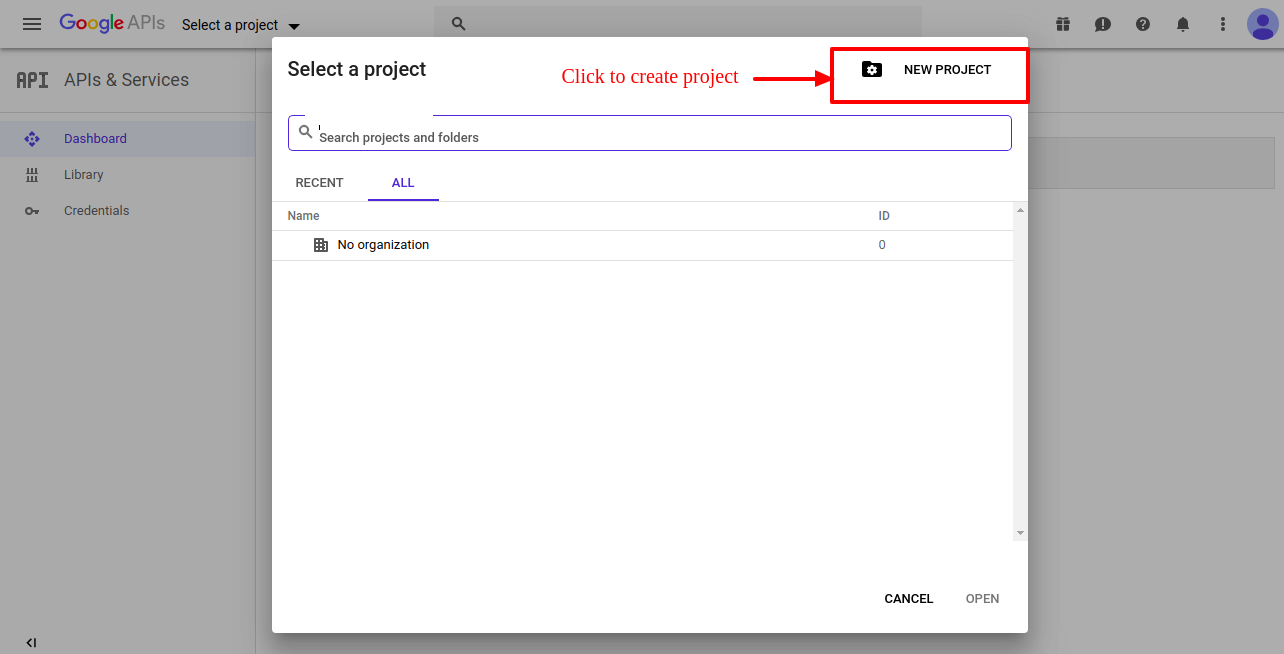Open the navigation hamburger menu

(x=31, y=24)
